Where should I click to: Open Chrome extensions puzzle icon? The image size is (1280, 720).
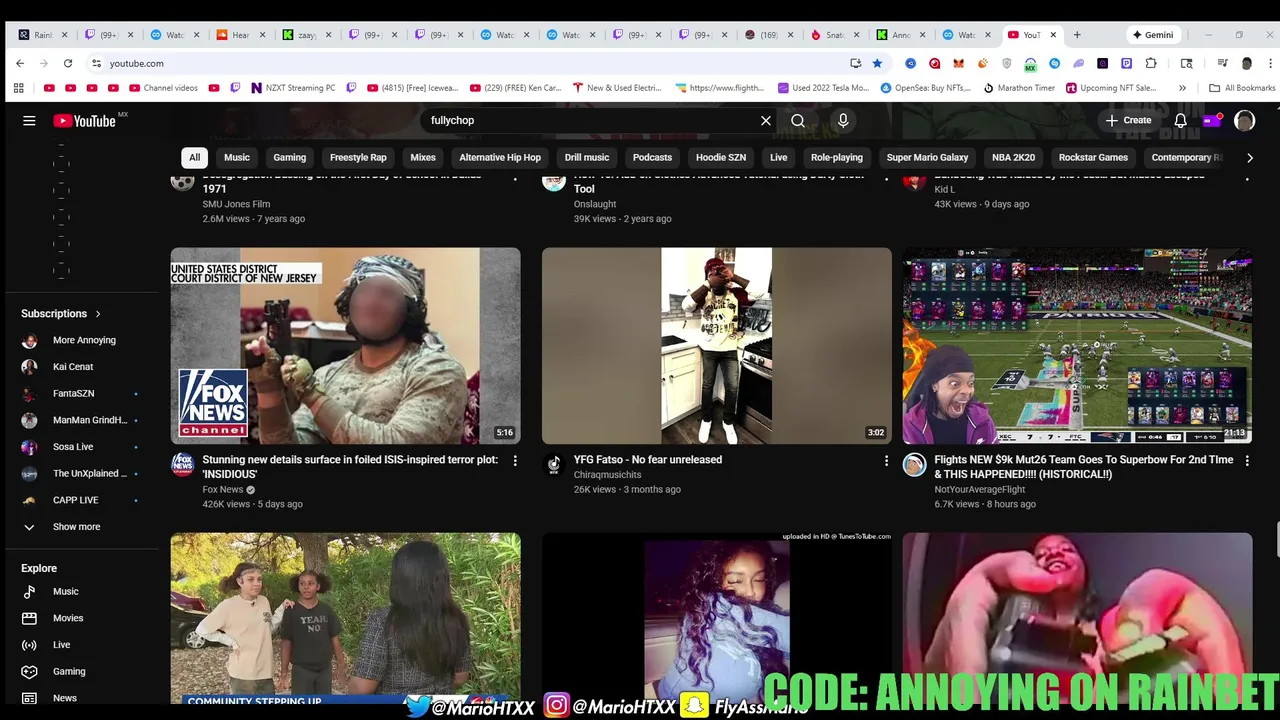(x=1151, y=63)
